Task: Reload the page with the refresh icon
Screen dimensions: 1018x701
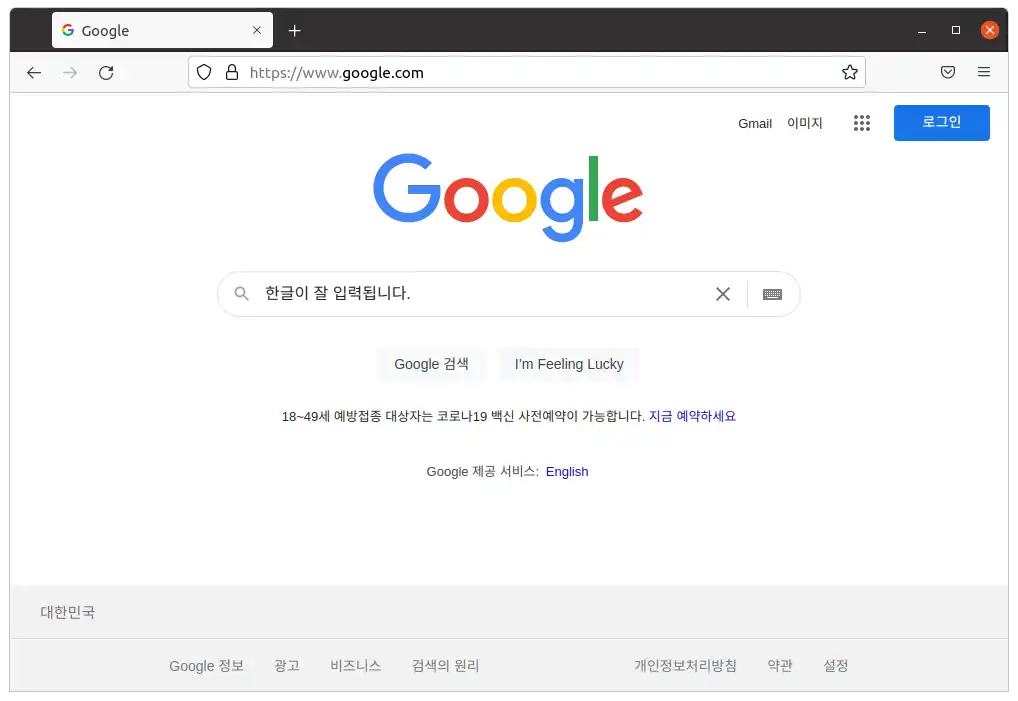Action: pyautogui.click(x=106, y=73)
